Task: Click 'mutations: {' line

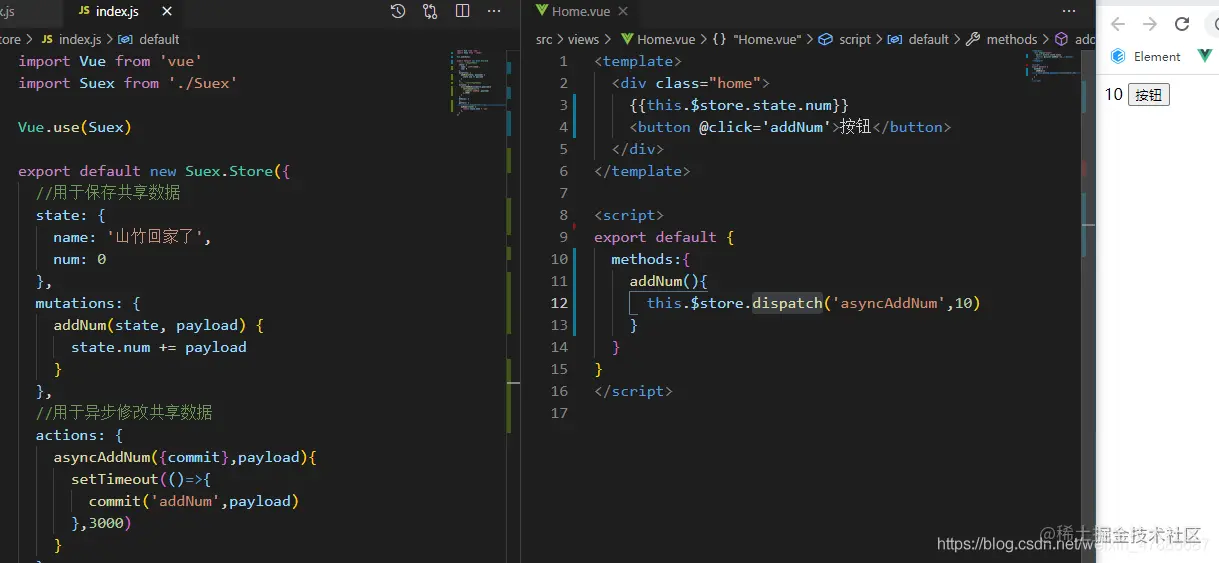Action: 88,303
